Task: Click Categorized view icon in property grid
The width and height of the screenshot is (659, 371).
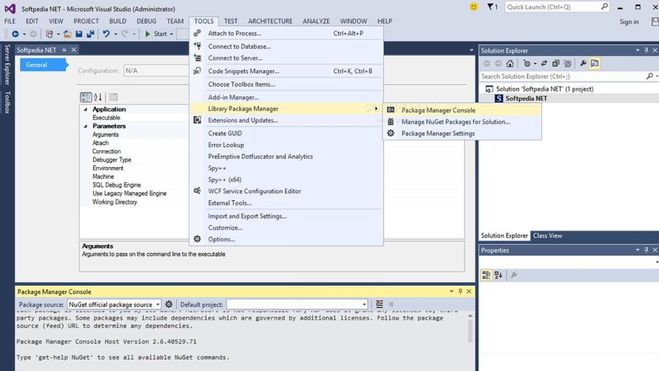Action: (86, 97)
